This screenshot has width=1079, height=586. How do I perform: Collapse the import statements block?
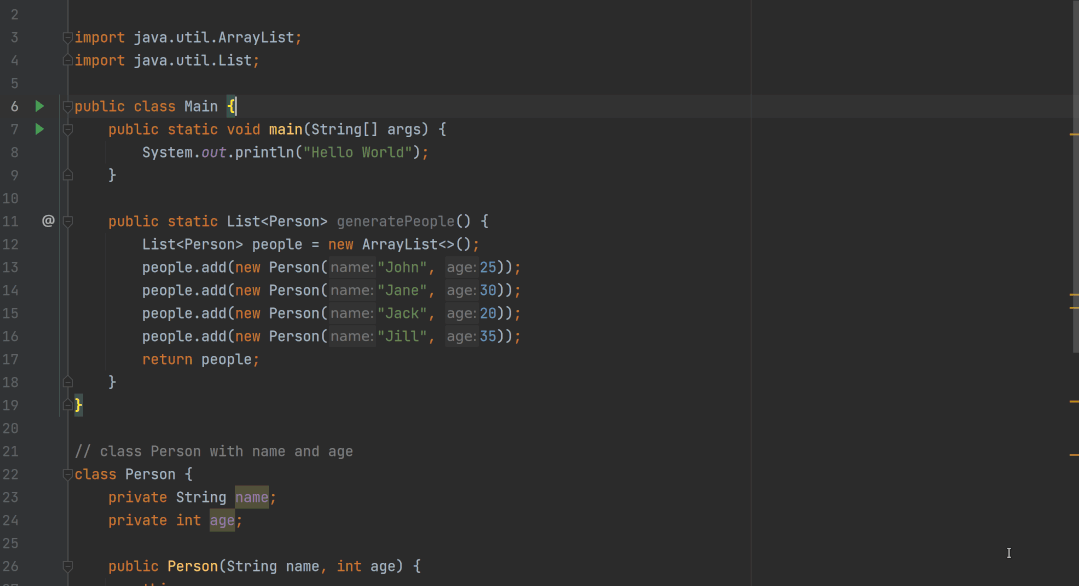coord(67,38)
